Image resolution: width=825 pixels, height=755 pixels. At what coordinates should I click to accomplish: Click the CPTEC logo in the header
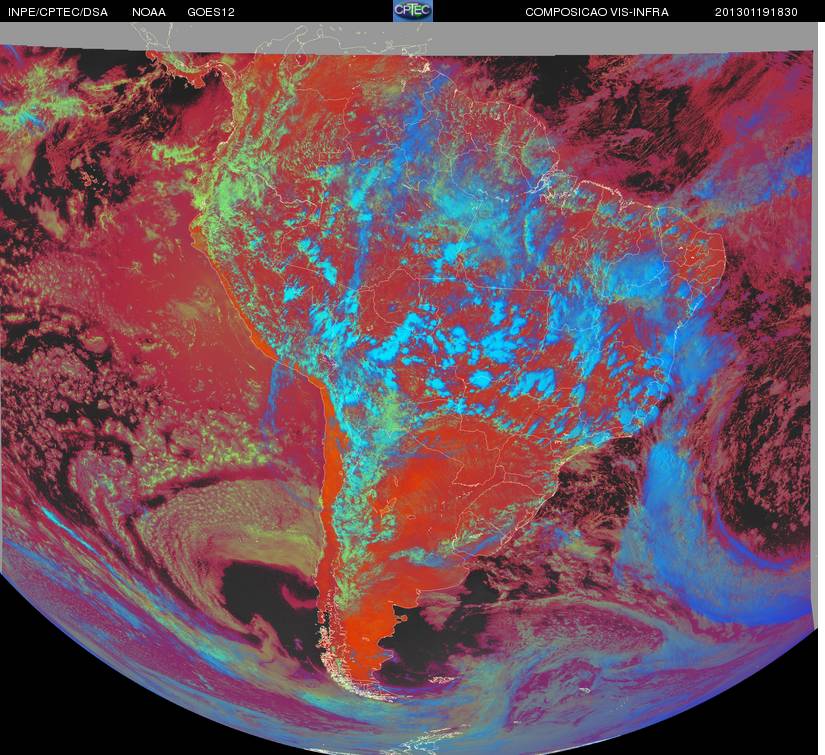pyautogui.click(x=413, y=11)
